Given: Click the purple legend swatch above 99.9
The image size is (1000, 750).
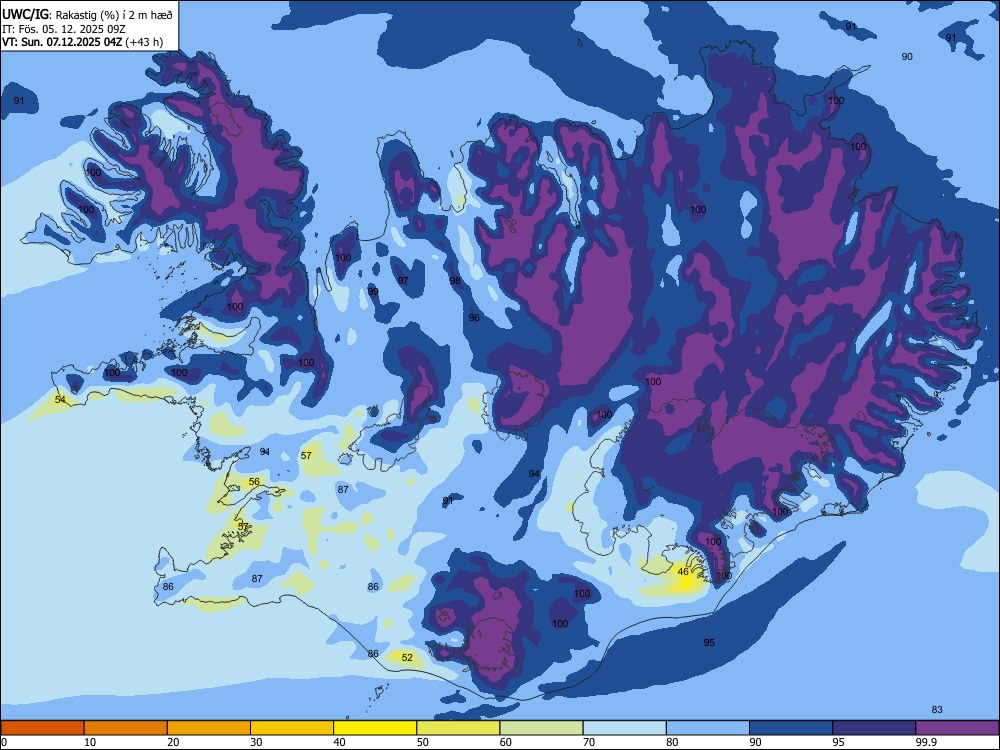Looking at the screenshot, I should tap(957, 728).
